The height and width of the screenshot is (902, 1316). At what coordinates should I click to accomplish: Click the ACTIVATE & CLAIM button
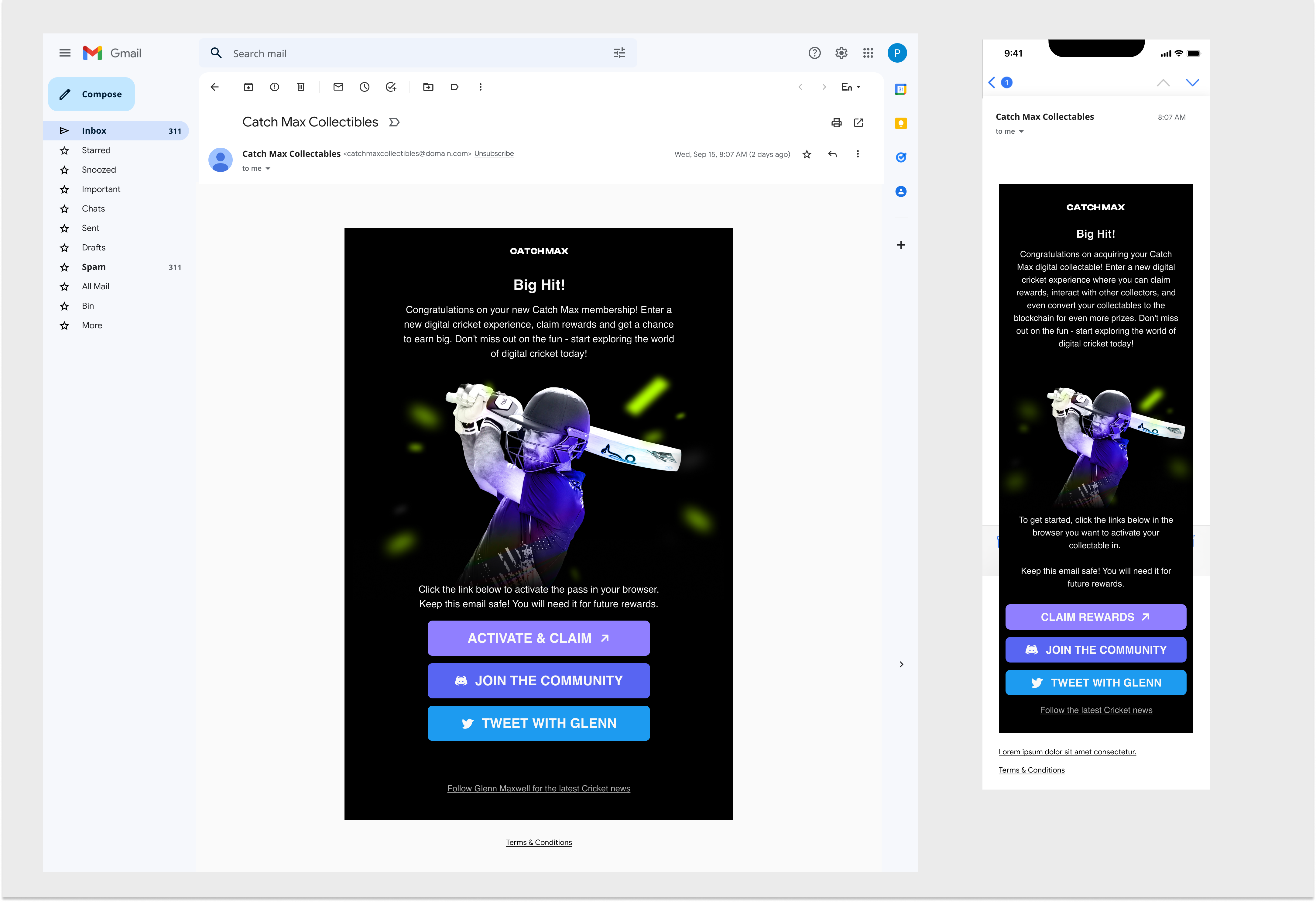539,639
